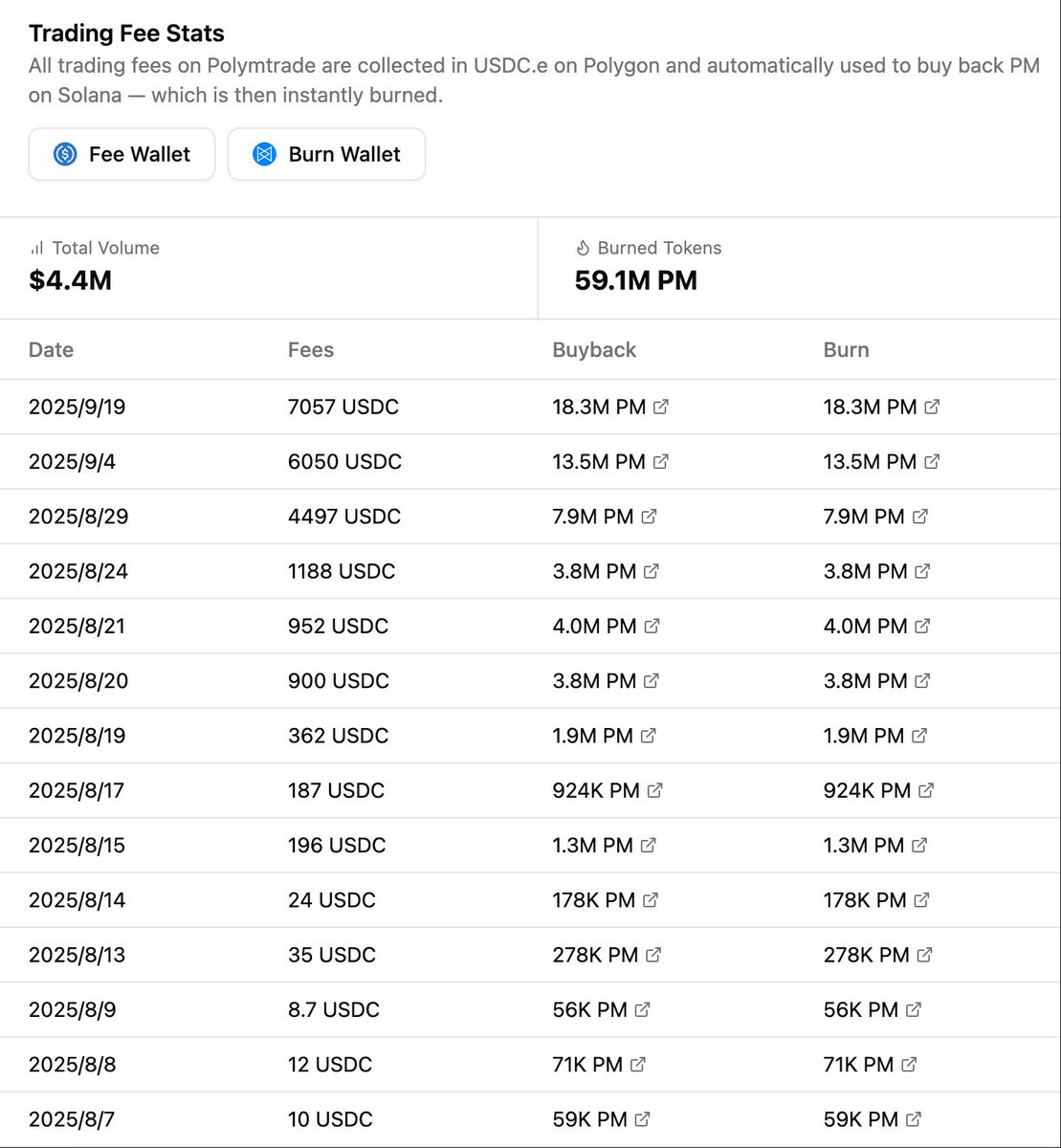Open external link for 2025/9/19 burn
Image resolution: width=1061 pixels, height=1148 pixels.
click(932, 407)
